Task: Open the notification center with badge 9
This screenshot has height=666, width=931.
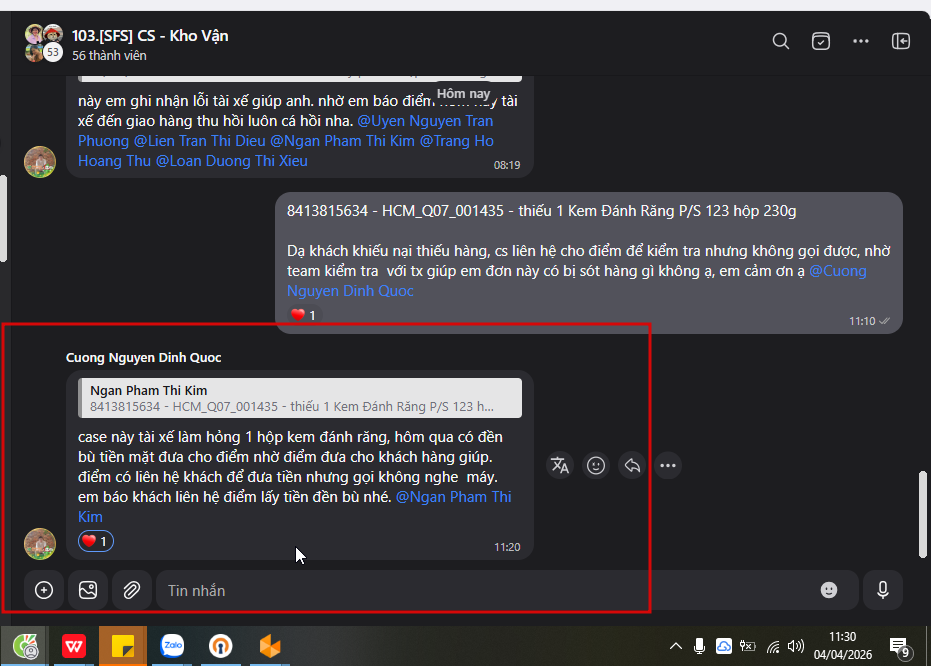Action: coord(900,647)
